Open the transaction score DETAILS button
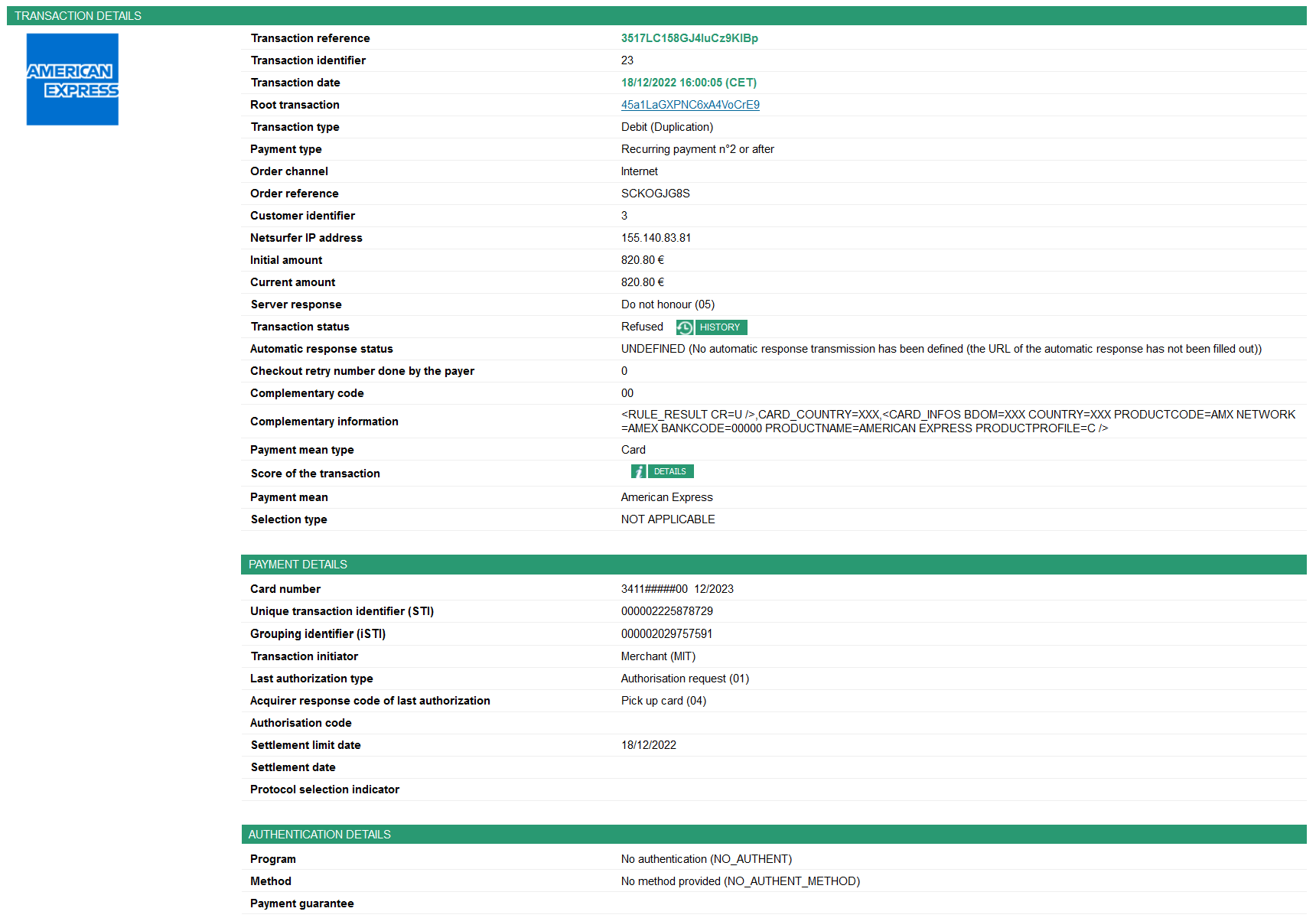The image size is (1316, 918). tap(670, 472)
